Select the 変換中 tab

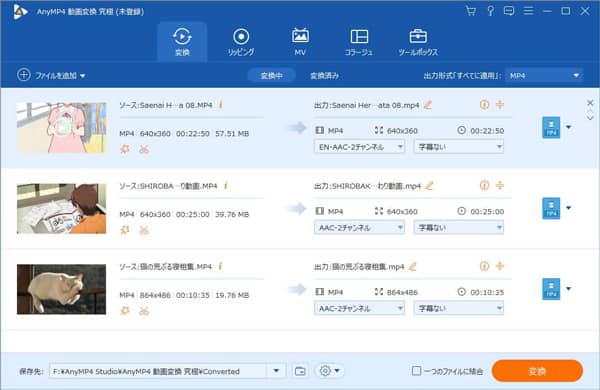pos(271,76)
